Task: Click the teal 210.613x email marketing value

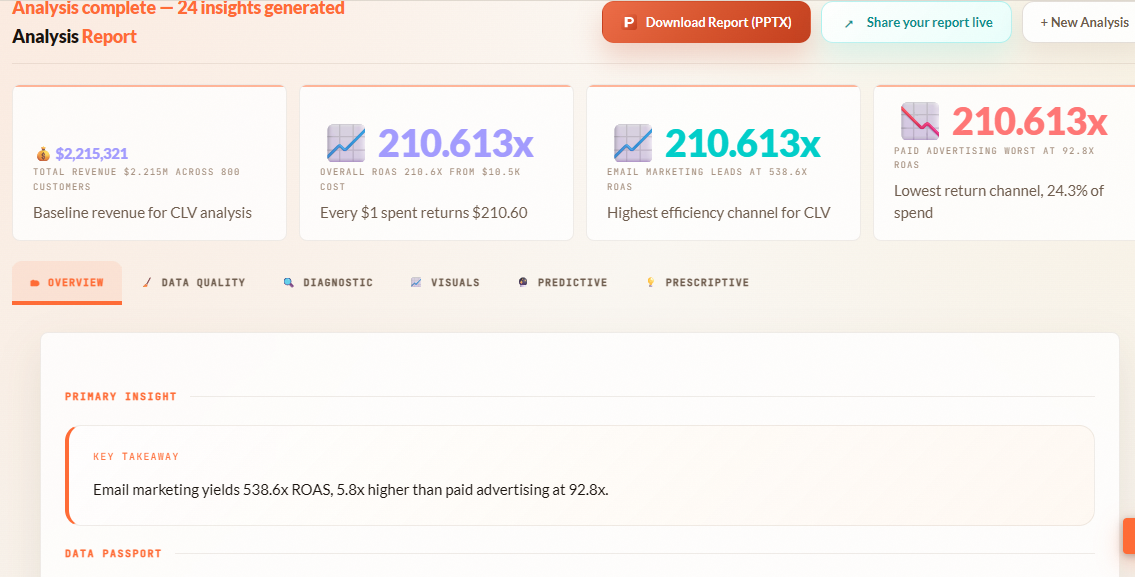Action: [743, 143]
